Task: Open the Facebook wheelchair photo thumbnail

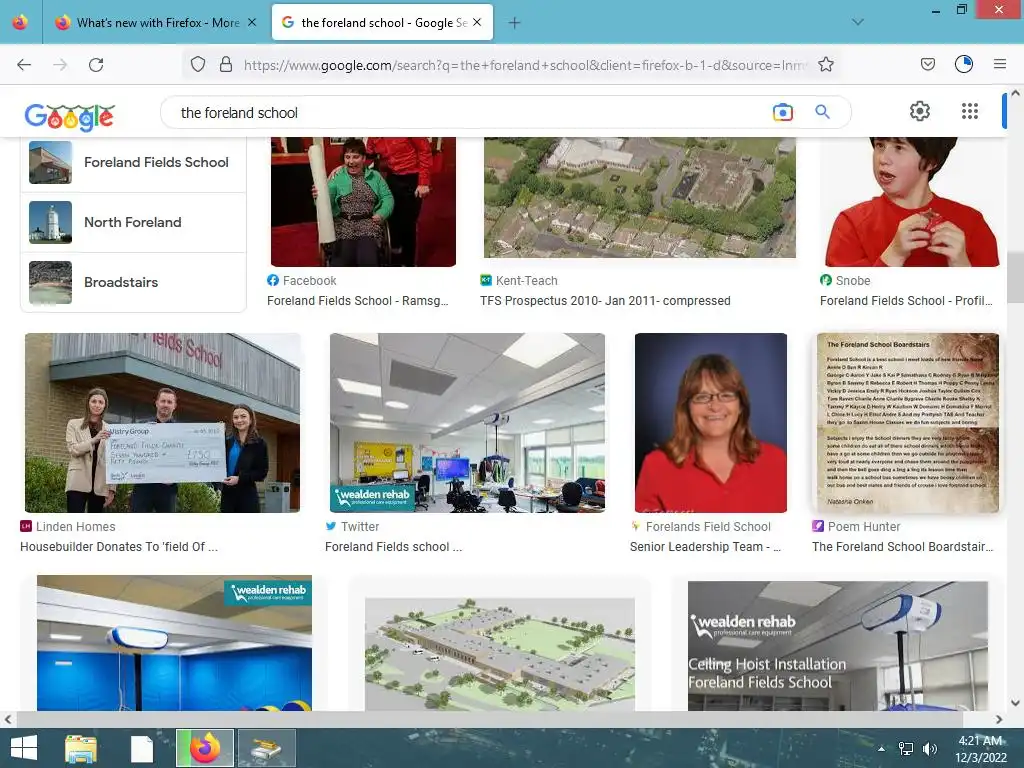Action: pos(363,202)
